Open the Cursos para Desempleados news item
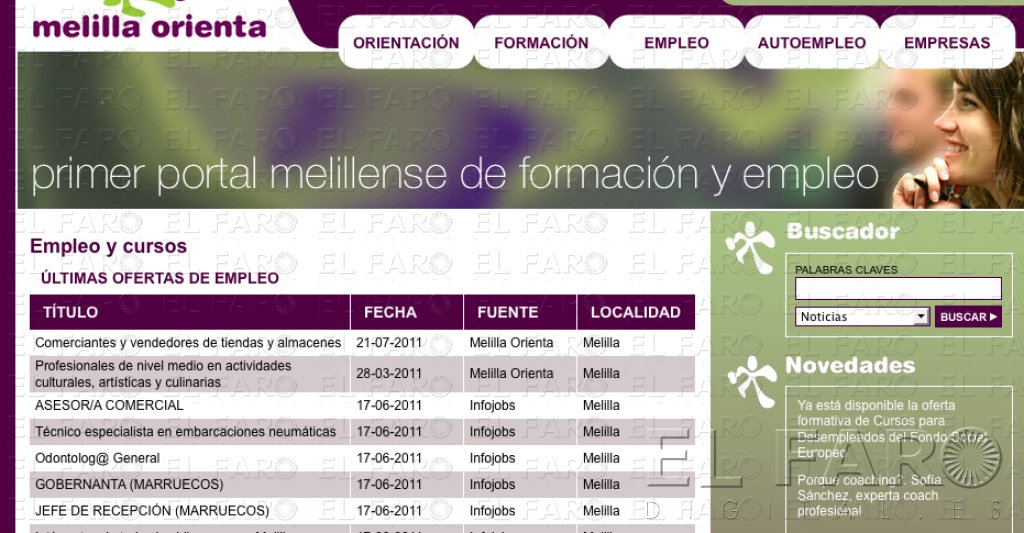This screenshot has height=533, width=1024. [891, 429]
